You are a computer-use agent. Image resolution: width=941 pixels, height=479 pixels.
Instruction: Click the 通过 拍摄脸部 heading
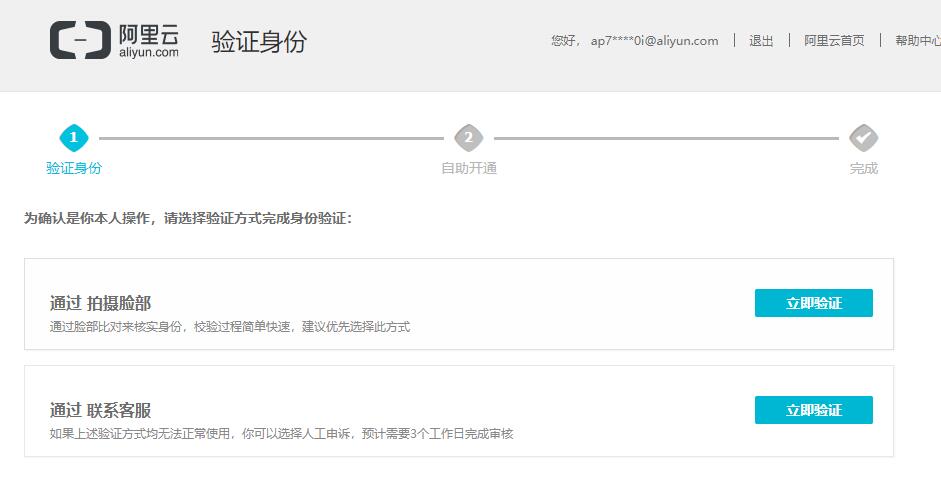pyautogui.click(x=100, y=303)
